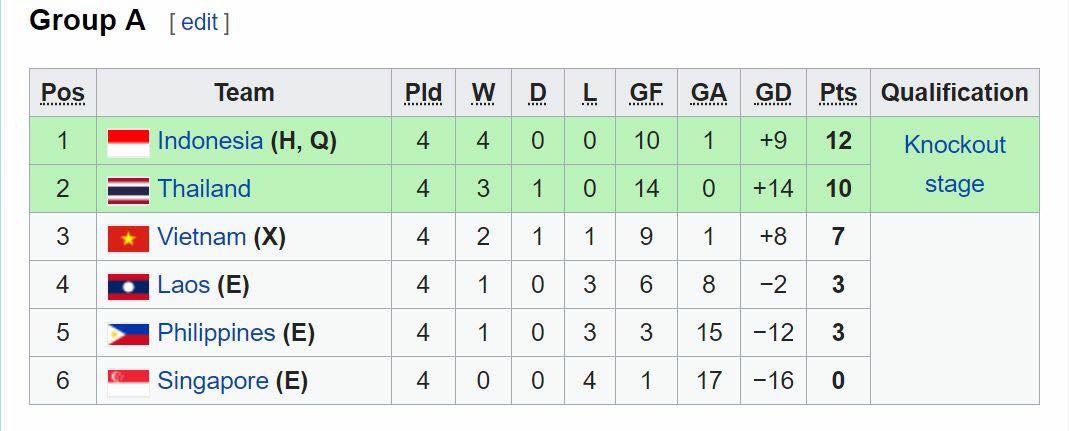Click the Thailand flag icon
The image size is (1069, 431).
128,191
